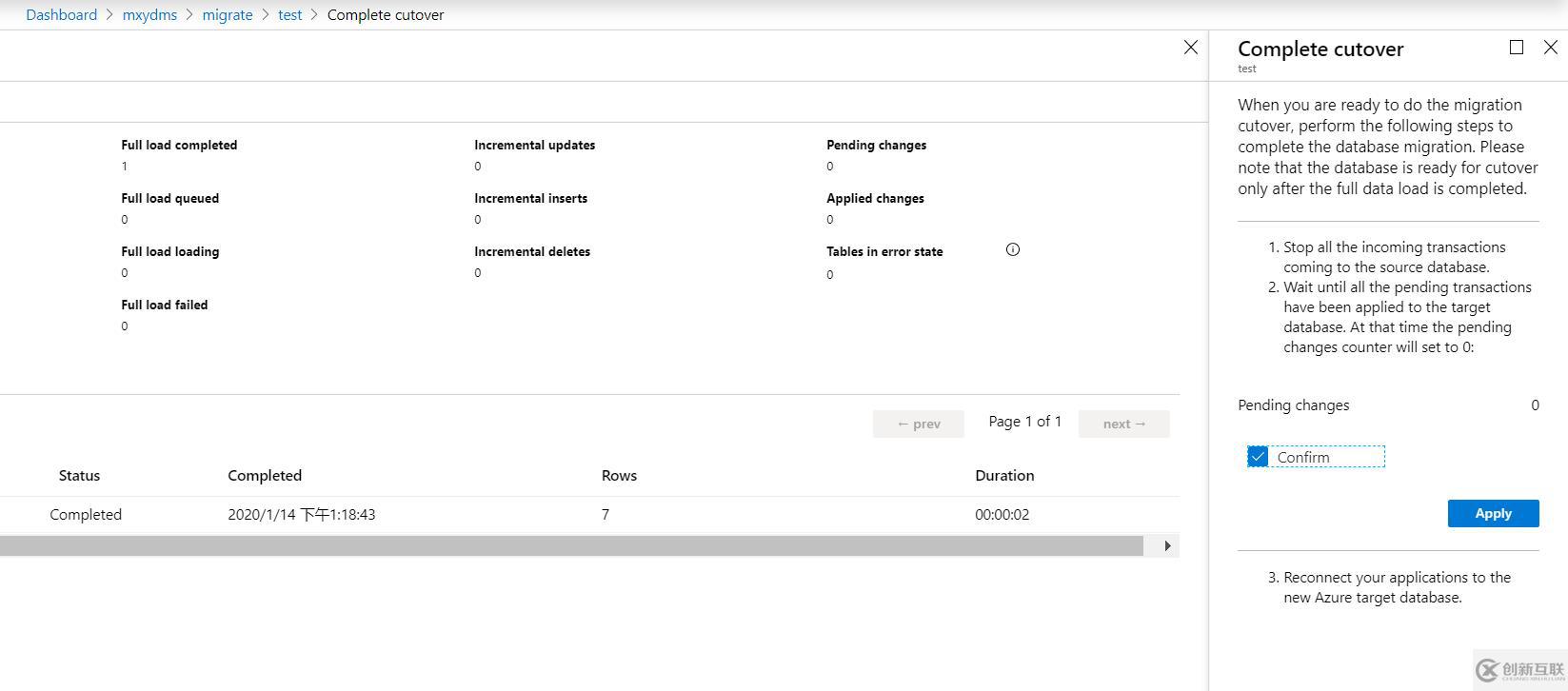Click the rows count value 7
Image resolution: width=1568 pixels, height=691 pixels.
coord(605,514)
